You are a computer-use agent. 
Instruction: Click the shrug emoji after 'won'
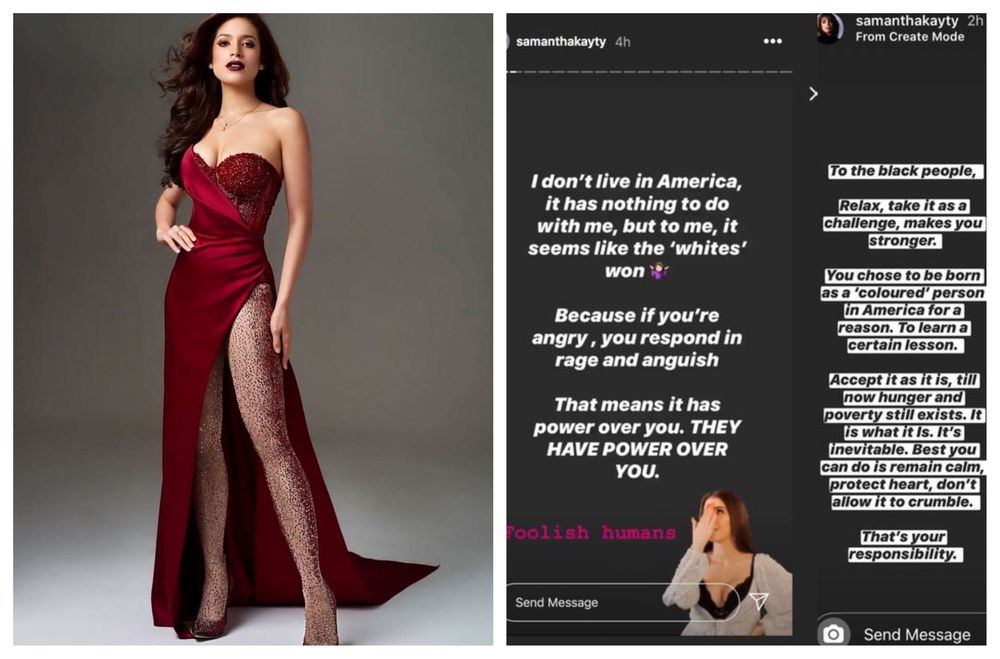pos(659,271)
